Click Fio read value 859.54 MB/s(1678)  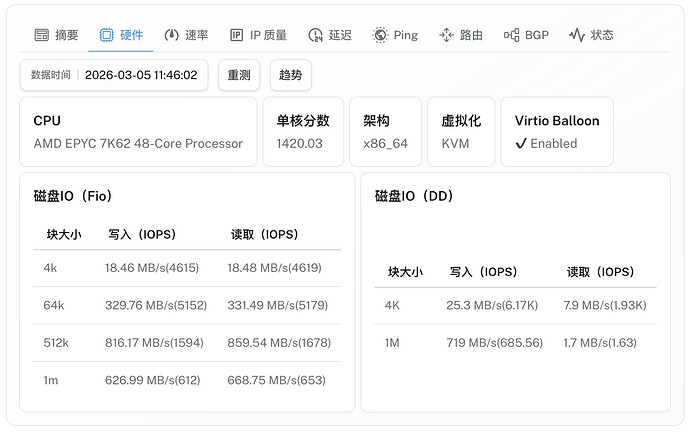[x=279, y=343]
